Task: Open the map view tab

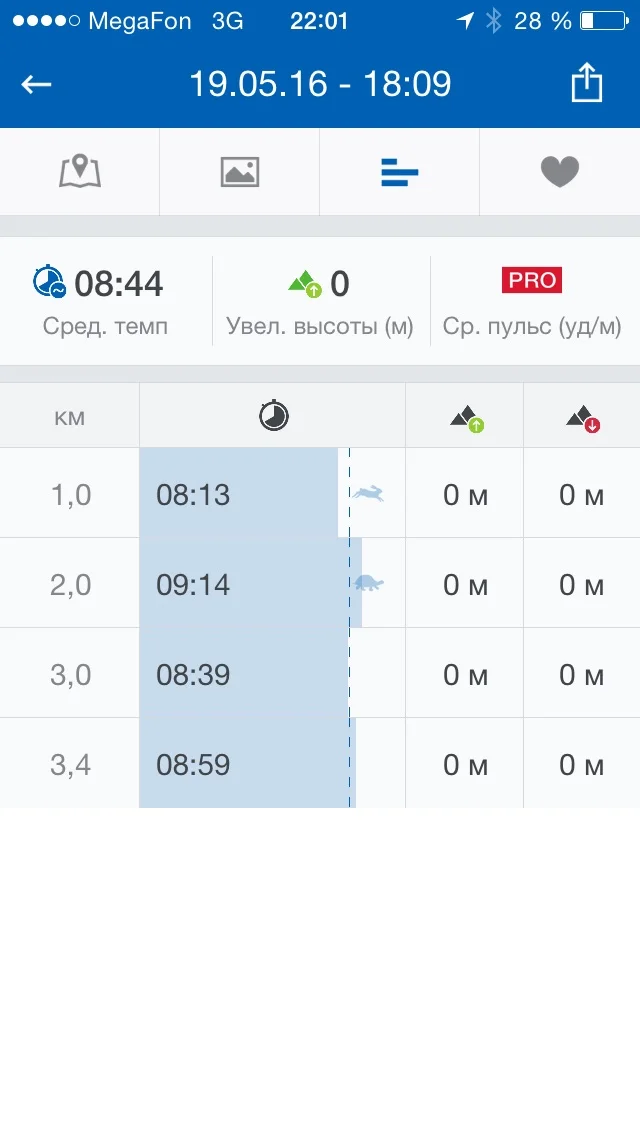Action: point(80,172)
